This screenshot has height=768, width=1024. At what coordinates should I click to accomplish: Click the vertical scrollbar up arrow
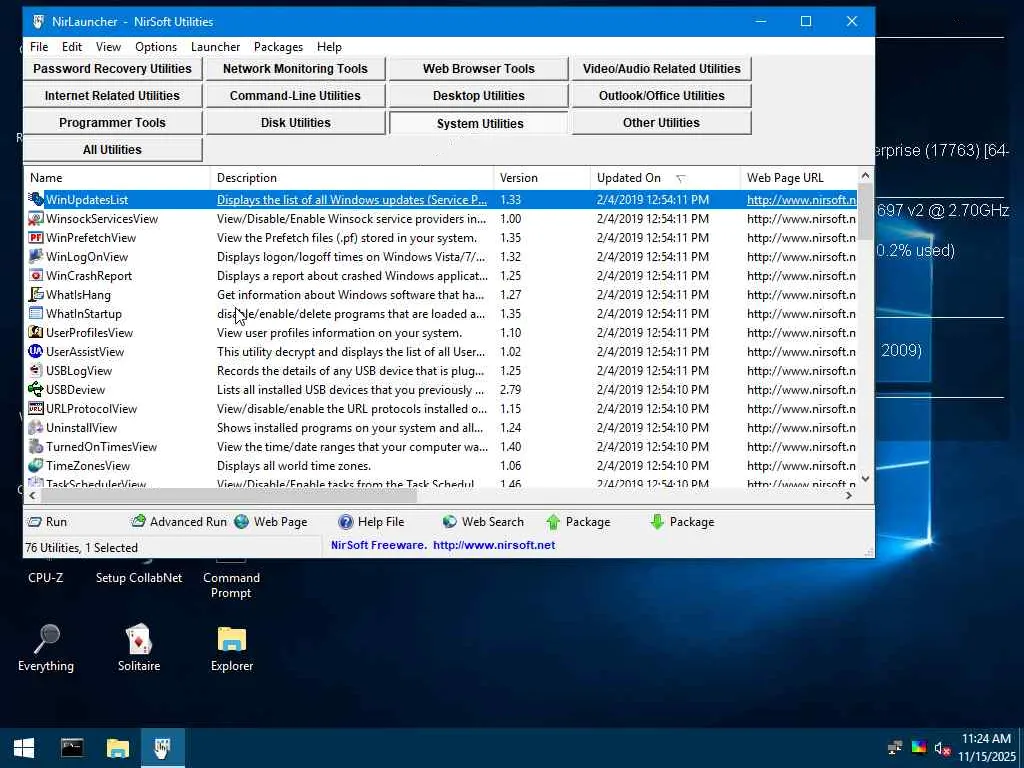865,175
